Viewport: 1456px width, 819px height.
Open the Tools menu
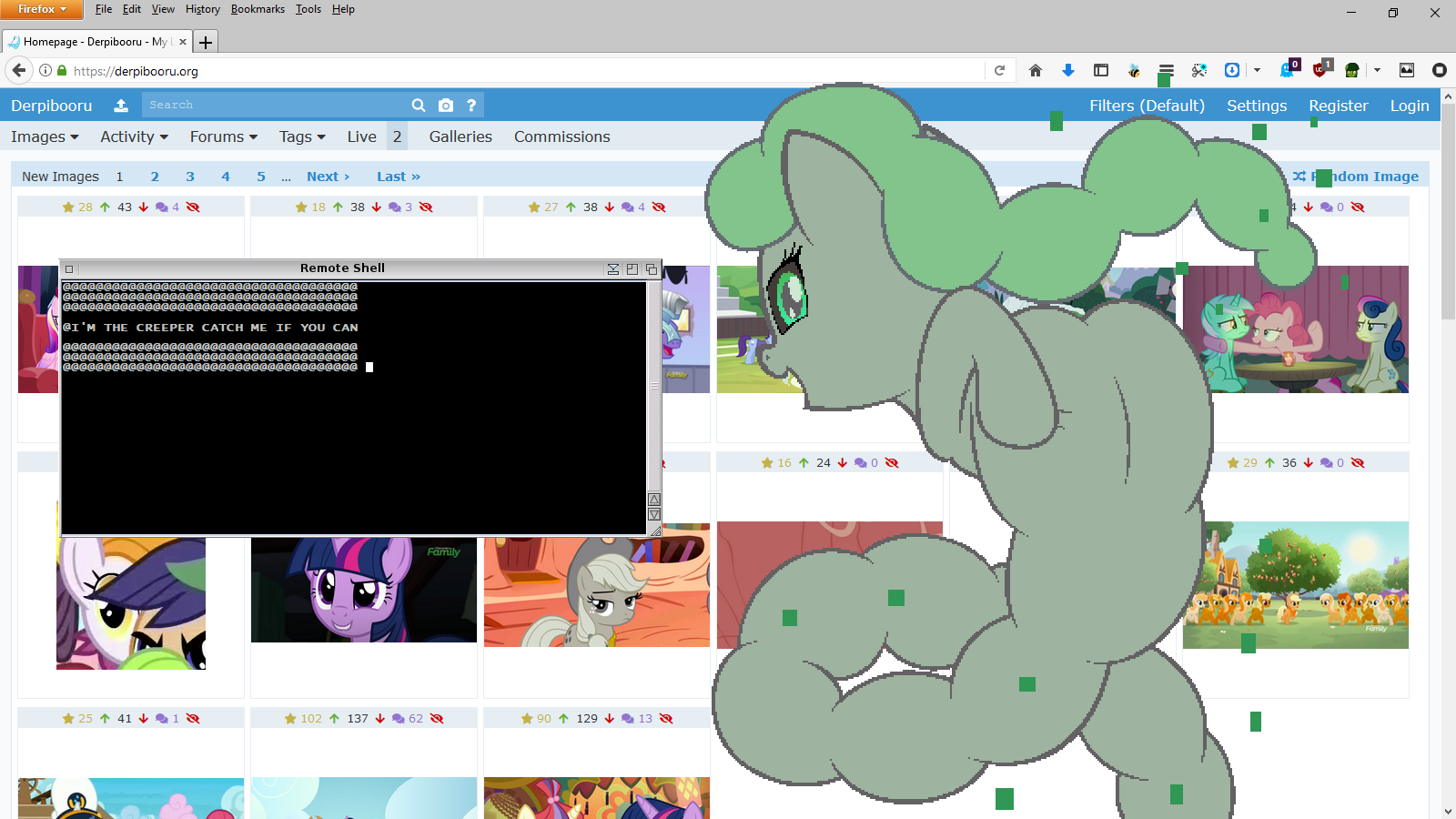click(x=308, y=9)
